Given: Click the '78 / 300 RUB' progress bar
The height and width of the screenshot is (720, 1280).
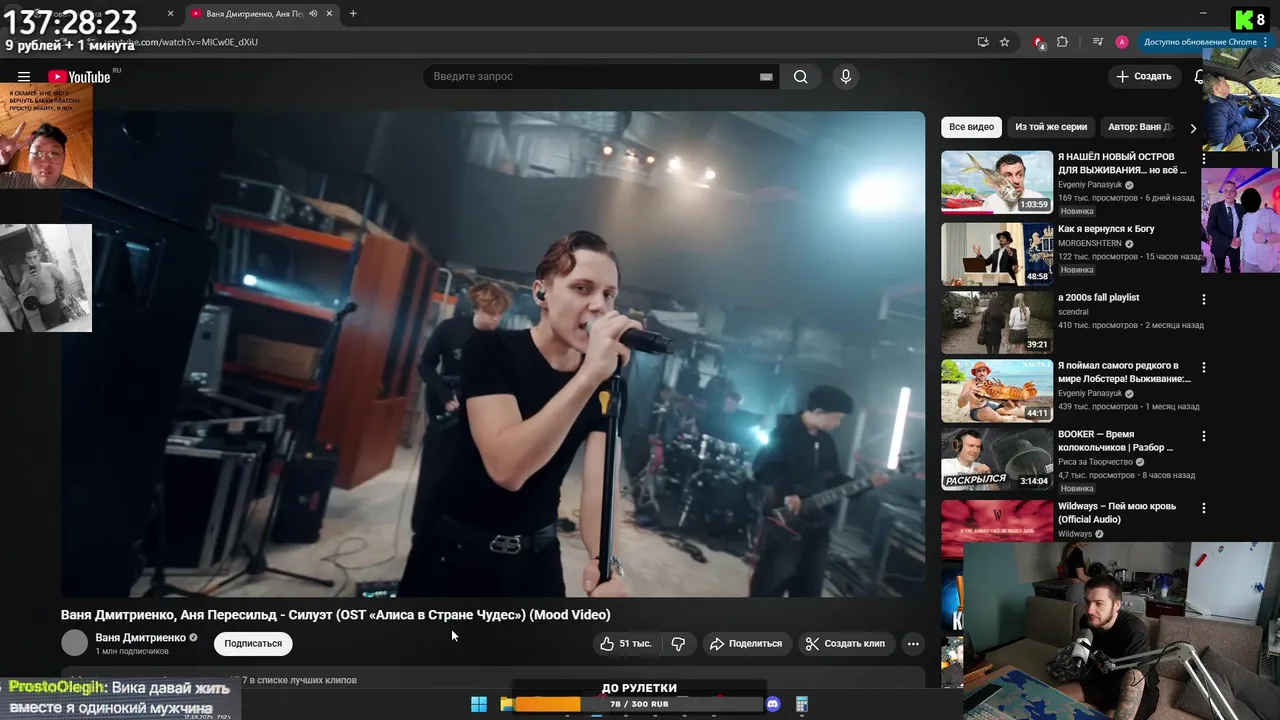Looking at the screenshot, I should [x=639, y=704].
